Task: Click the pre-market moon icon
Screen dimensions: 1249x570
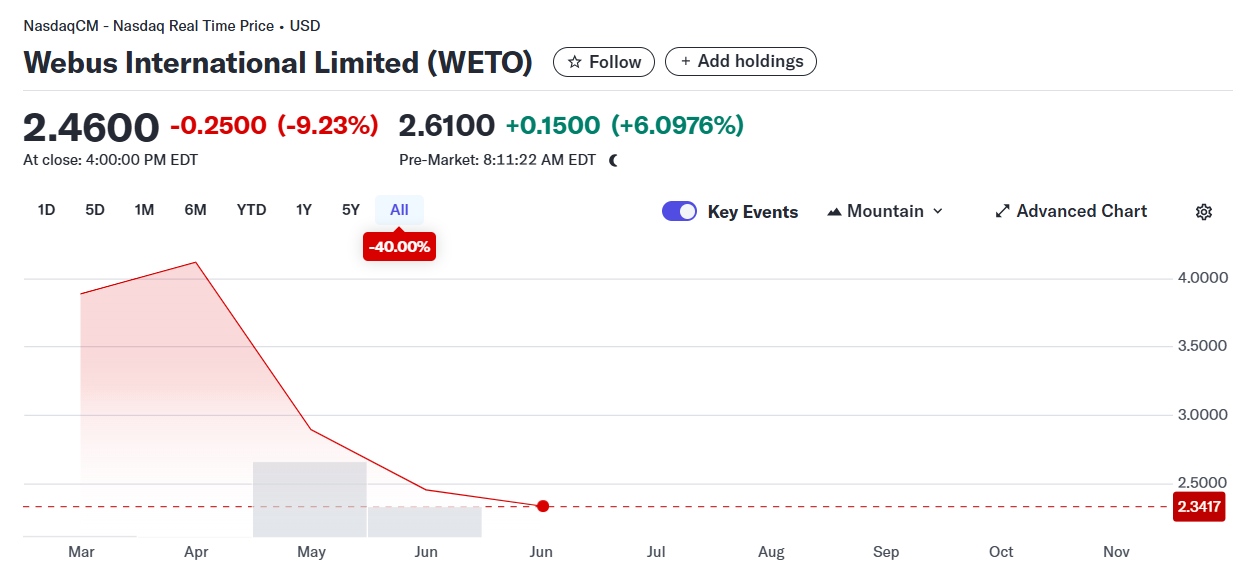Action: (x=613, y=160)
